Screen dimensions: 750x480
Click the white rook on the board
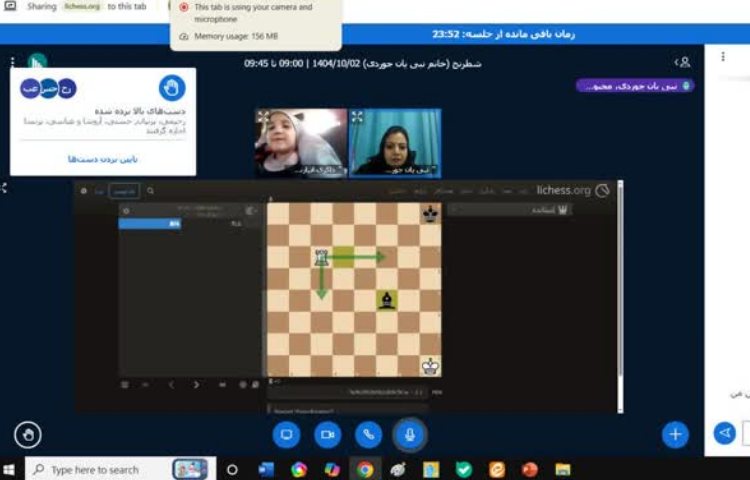pos(321,258)
